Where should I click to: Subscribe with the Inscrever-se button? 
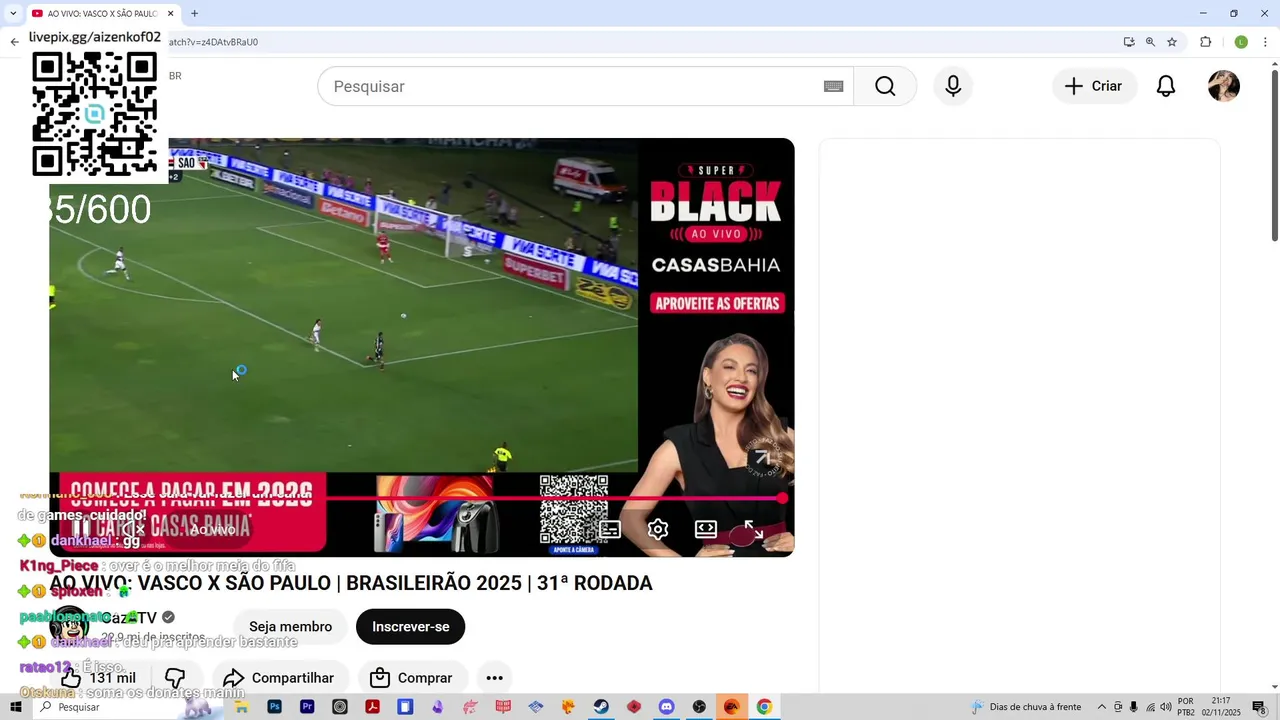pyautogui.click(x=411, y=627)
